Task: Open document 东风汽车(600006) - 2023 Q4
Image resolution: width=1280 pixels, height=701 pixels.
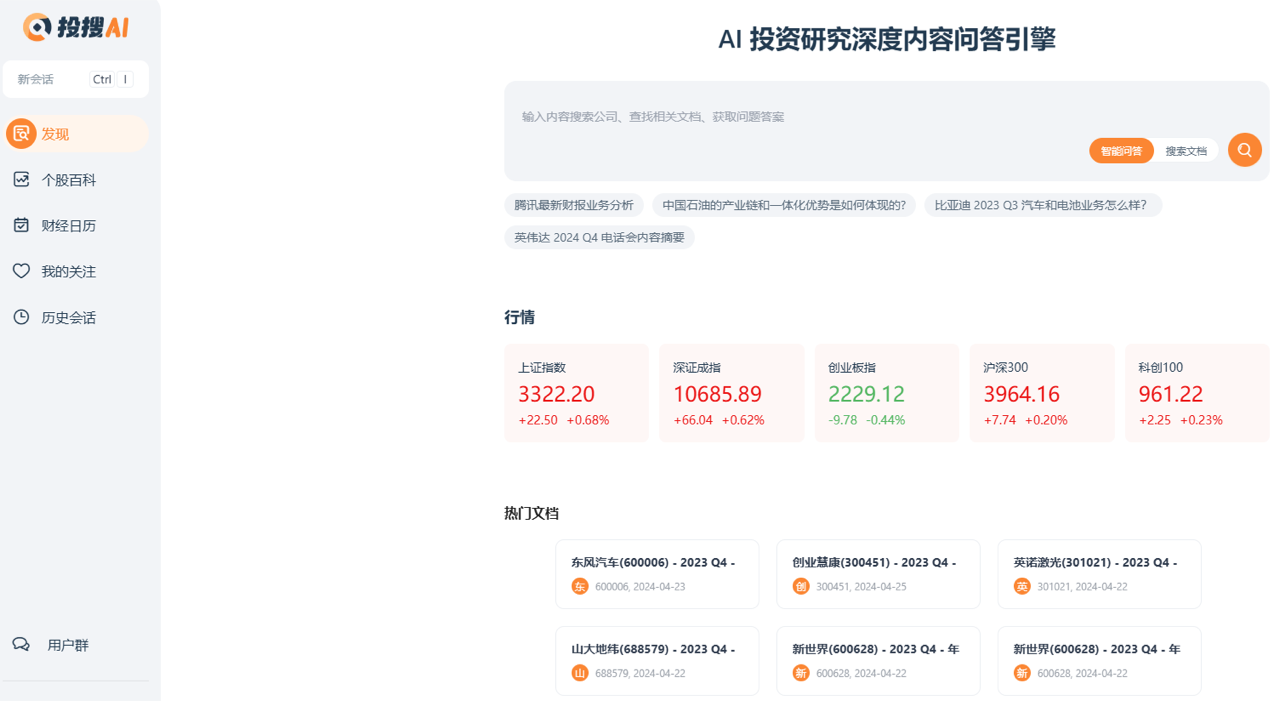Action: point(657,574)
